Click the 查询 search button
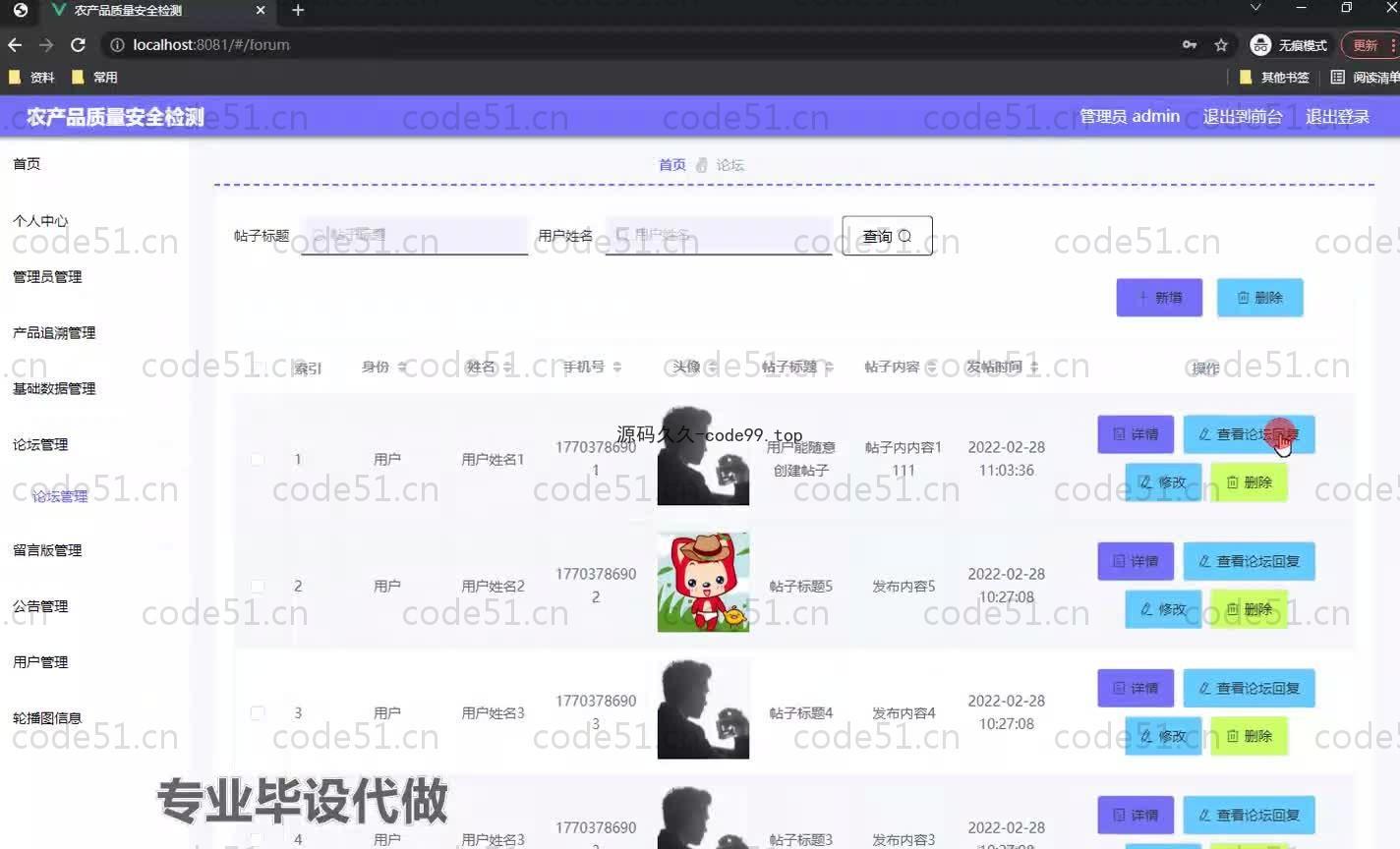Viewport: 1400px width, 849px height. point(887,236)
